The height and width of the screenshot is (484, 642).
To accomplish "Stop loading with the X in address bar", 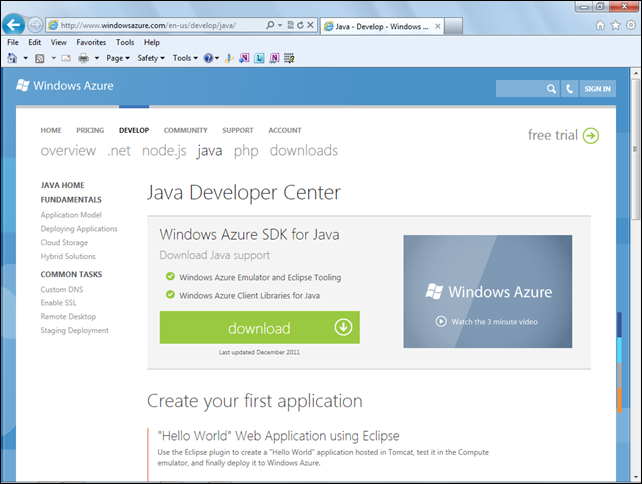I will point(310,25).
